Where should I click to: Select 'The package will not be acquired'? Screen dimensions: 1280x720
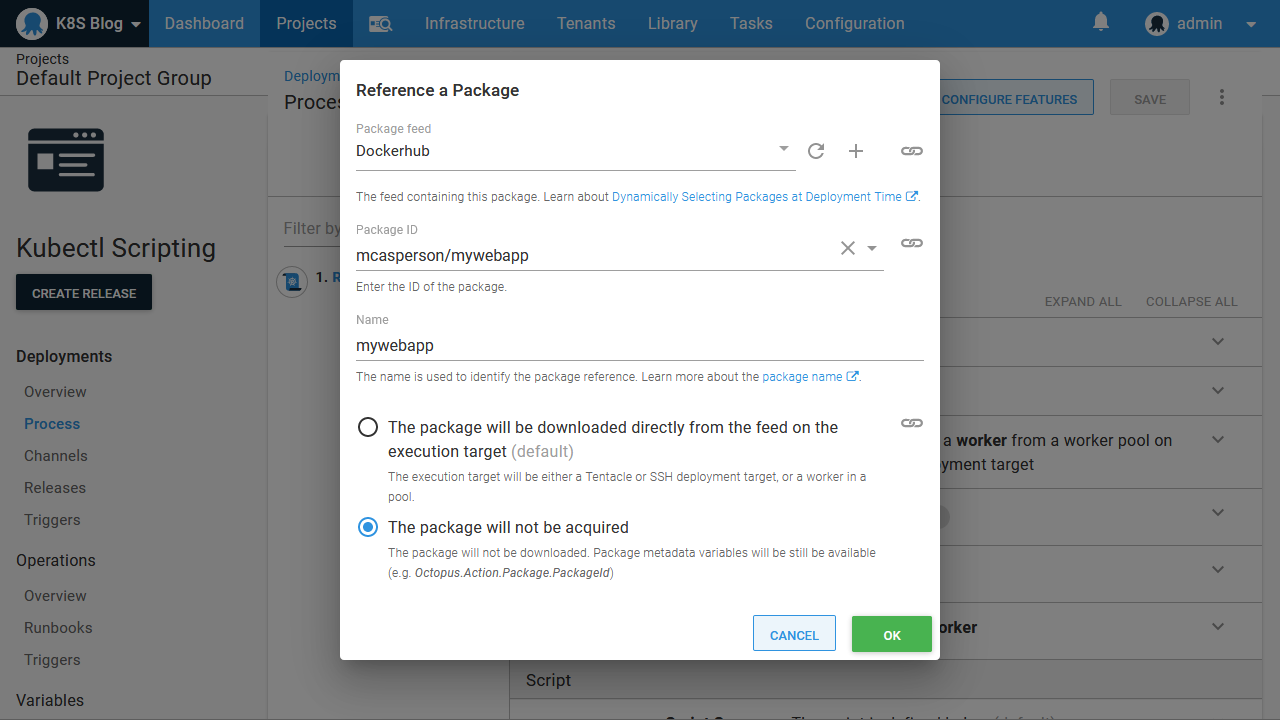(x=368, y=527)
